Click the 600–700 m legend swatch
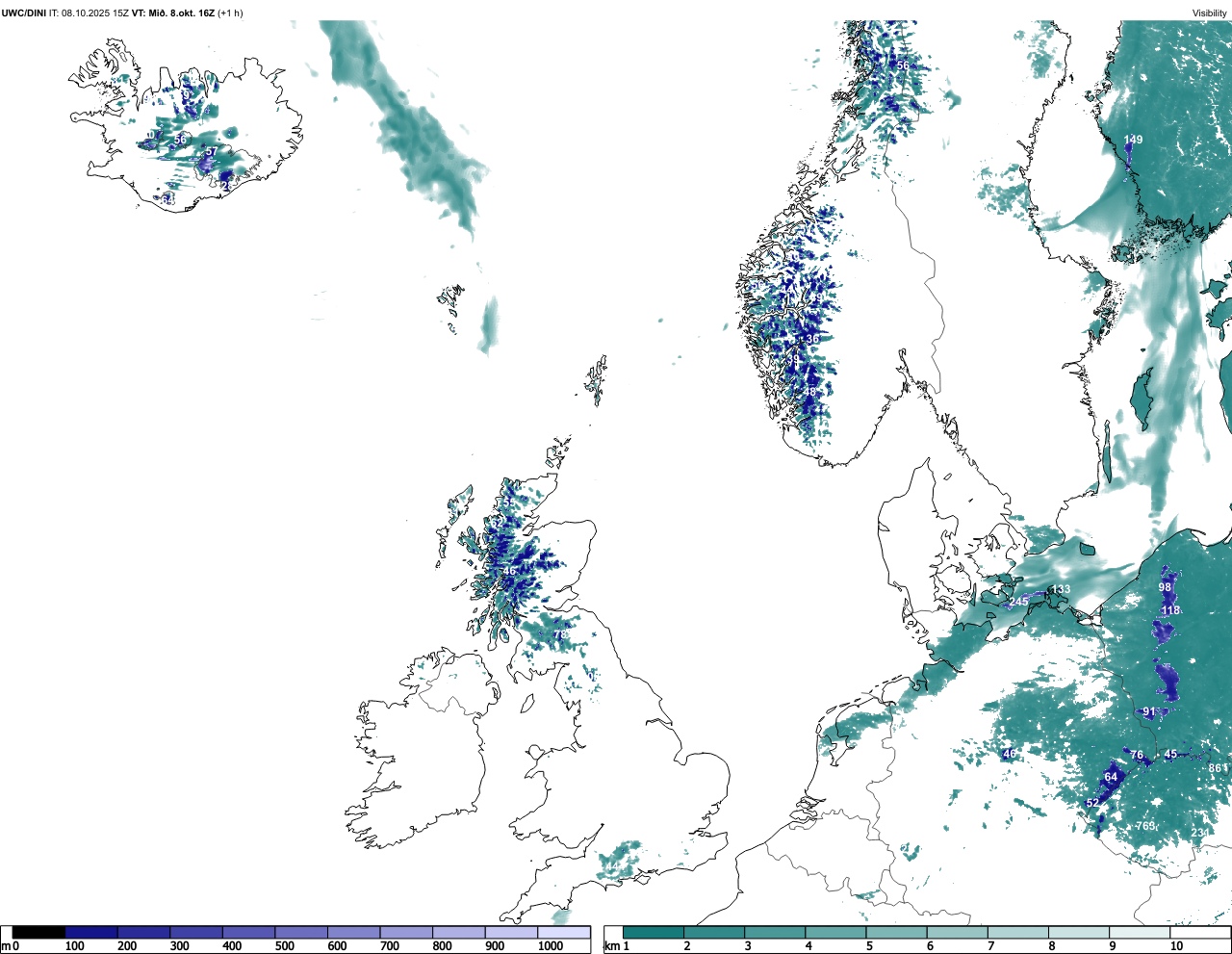This screenshot has height=954, width=1232. (x=354, y=932)
